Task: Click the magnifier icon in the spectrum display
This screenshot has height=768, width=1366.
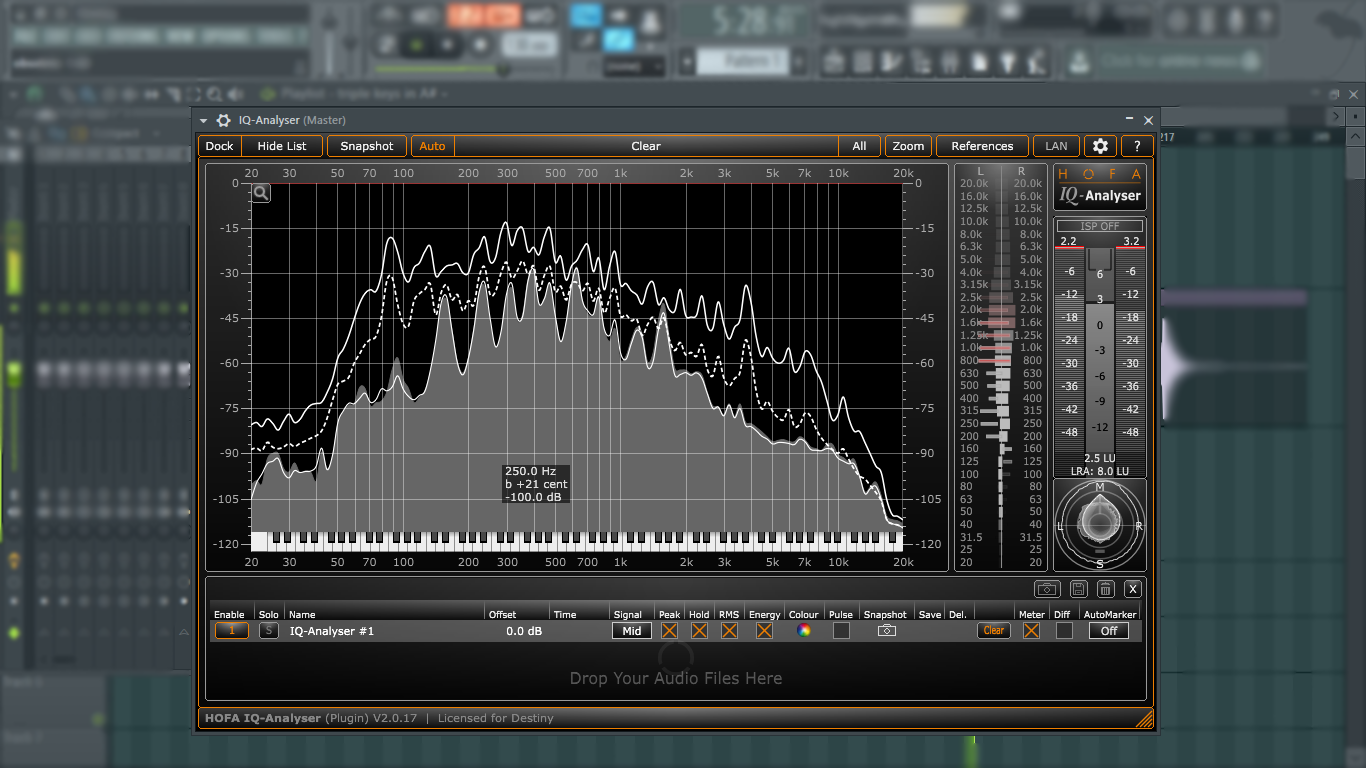Action: click(x=261, y=193)
